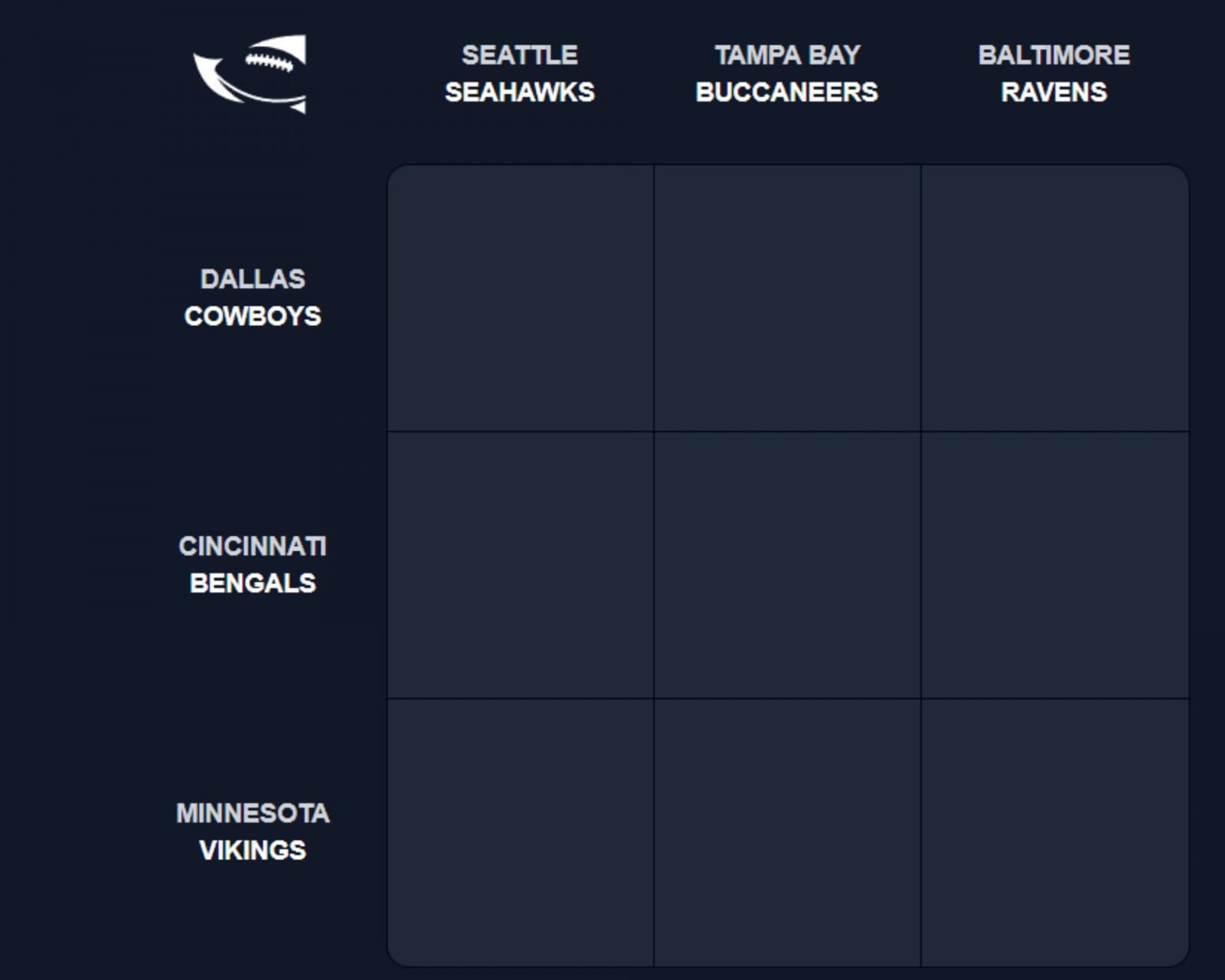Screen dimensions: 1225x980
Task: Select the Cincinnati Bengals row label
Action: 251,565
